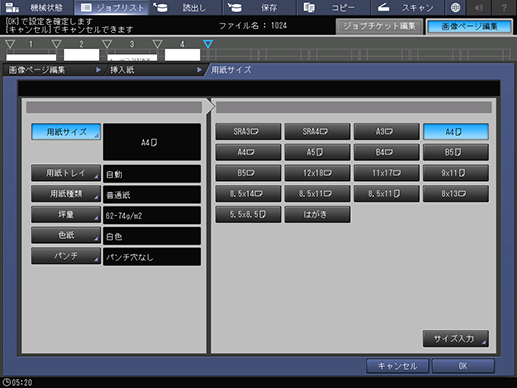Choose はがき postcard size
The image size is (517, 388).
click(317, 214)
